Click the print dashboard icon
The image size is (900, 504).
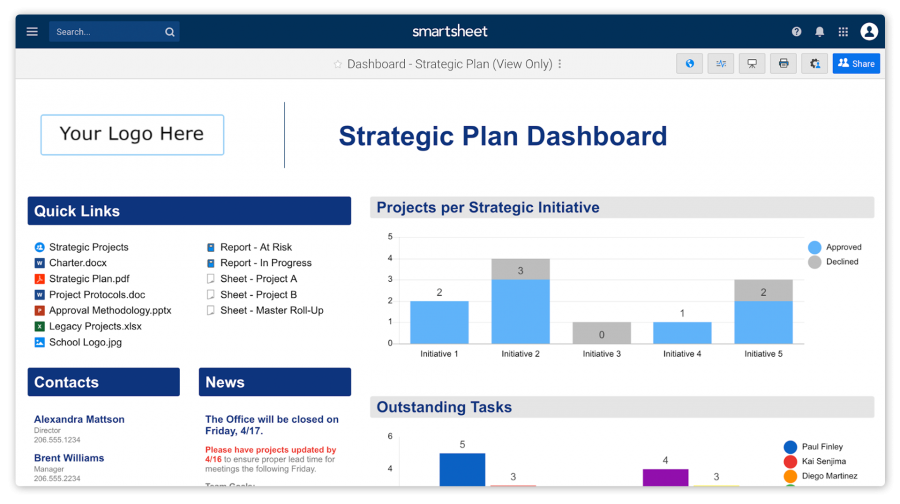784,64
